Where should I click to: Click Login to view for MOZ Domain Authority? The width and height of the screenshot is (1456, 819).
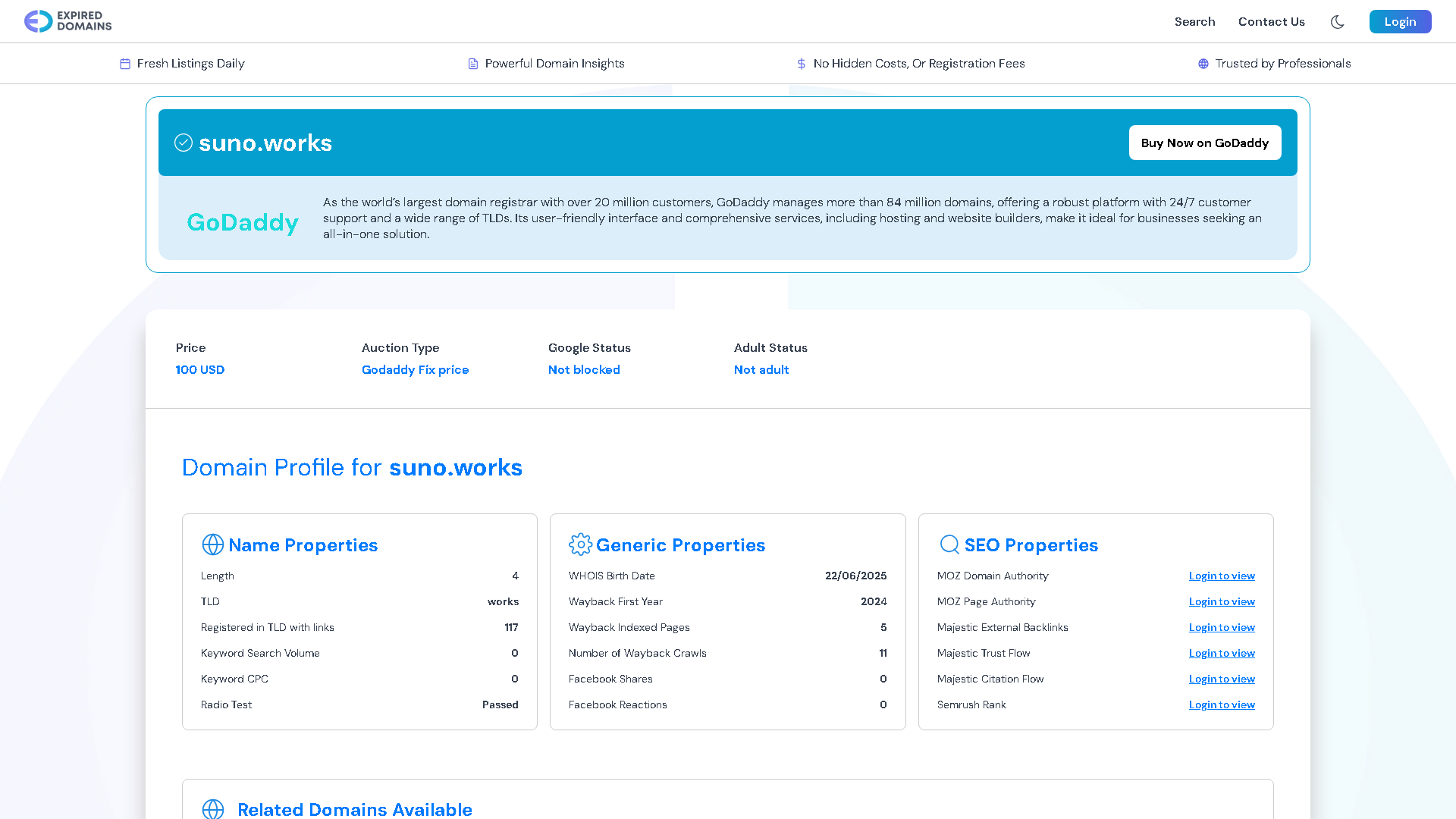[1222, 576]
